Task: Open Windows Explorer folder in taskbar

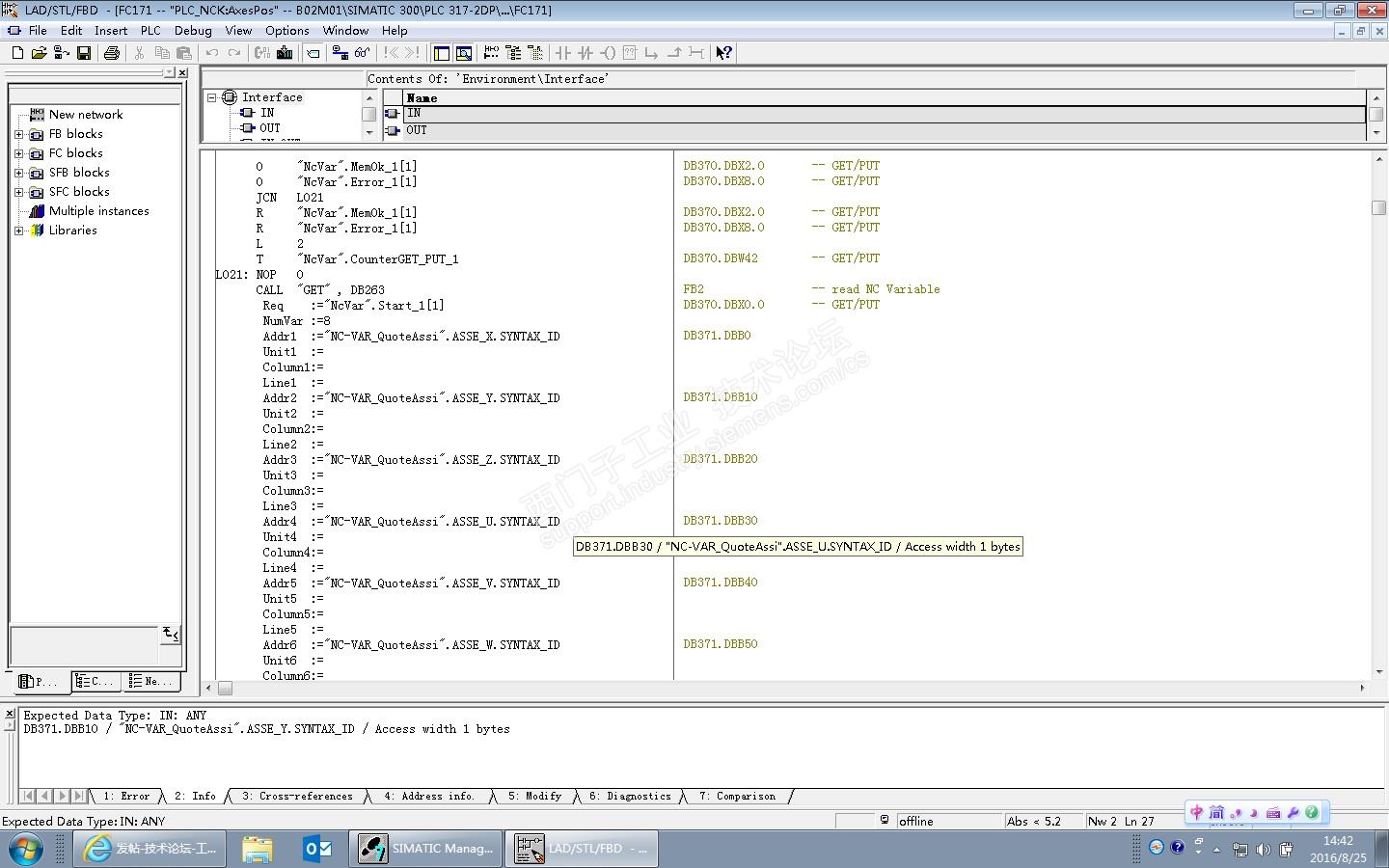Action: 258,849
